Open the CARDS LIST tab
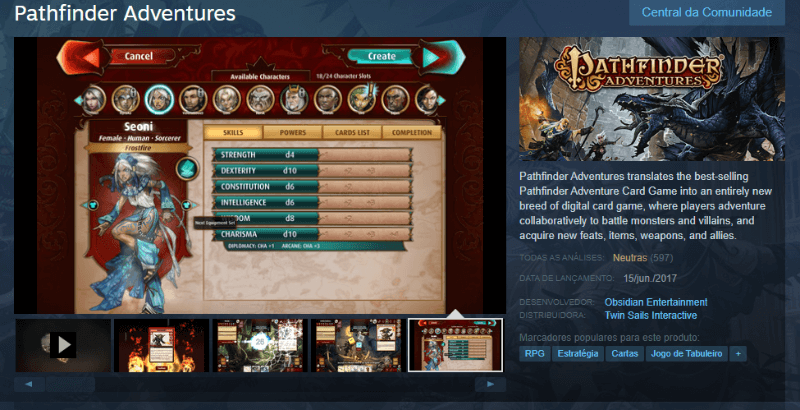The width and height of the screenshot is (800, 410). (352, 133)
